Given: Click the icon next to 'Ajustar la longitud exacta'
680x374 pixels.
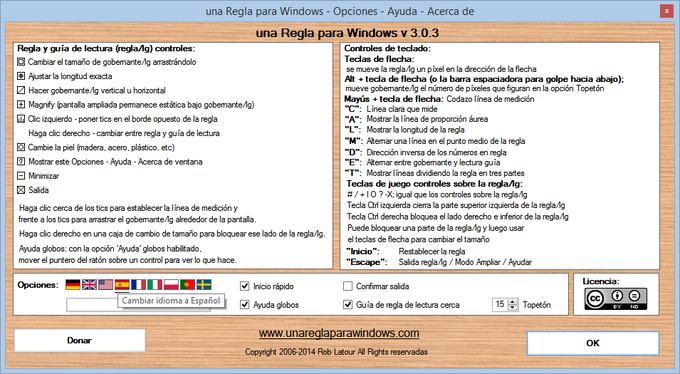Looking at the screenshot, I should click(21, 76).
